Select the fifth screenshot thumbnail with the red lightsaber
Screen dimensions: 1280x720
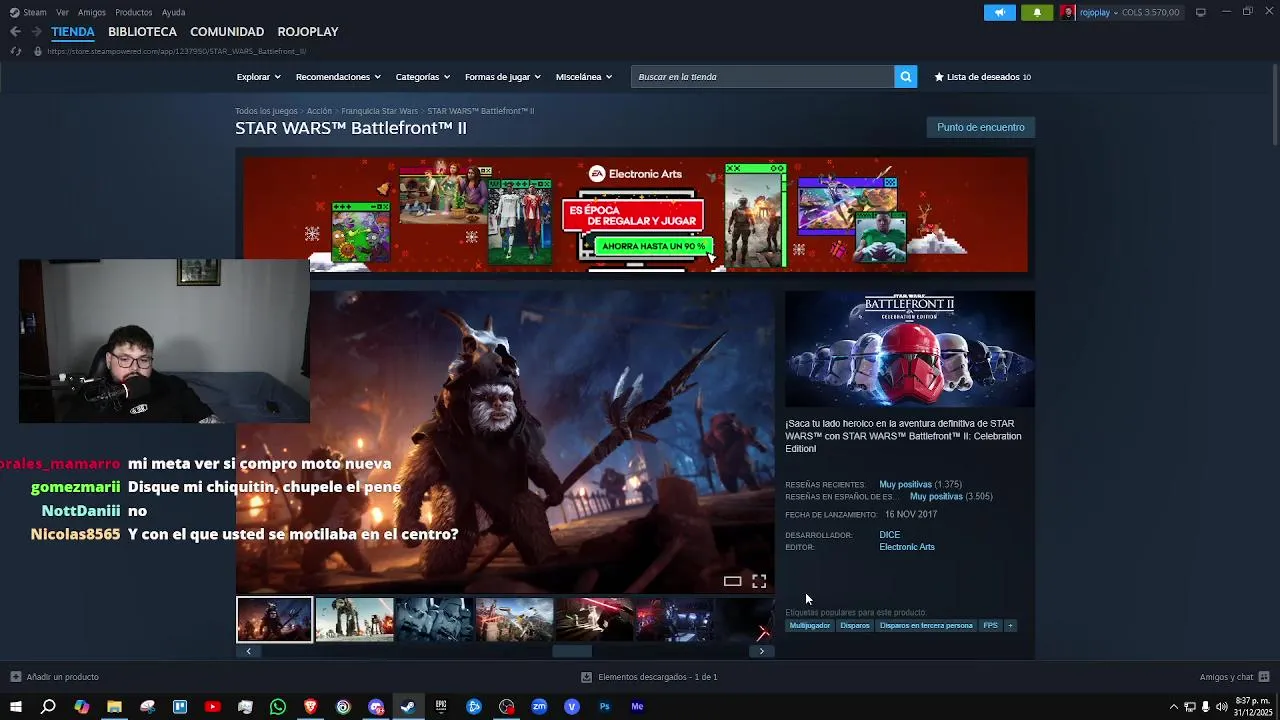595,620
